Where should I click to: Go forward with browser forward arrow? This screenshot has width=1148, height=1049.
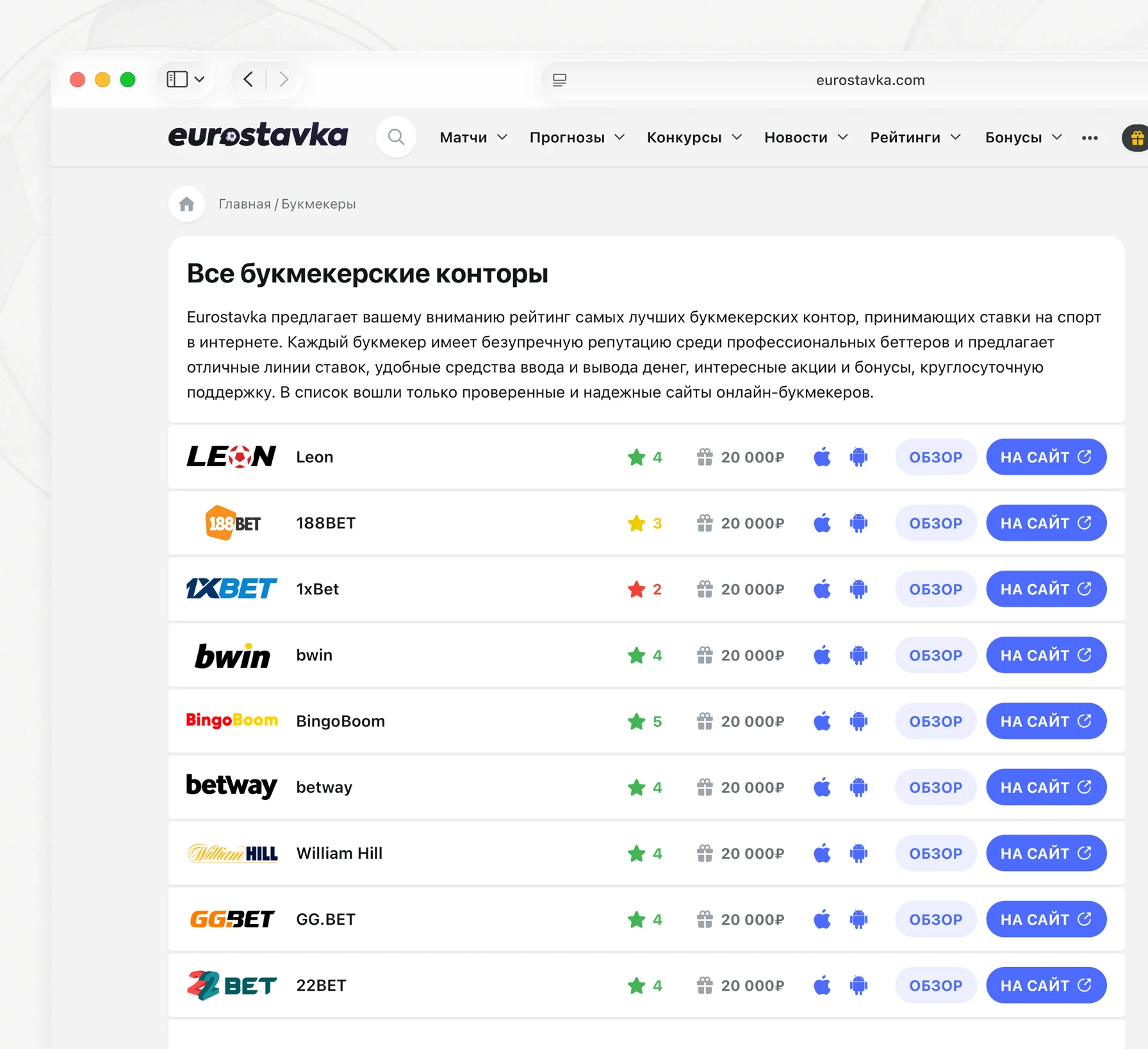284,79
